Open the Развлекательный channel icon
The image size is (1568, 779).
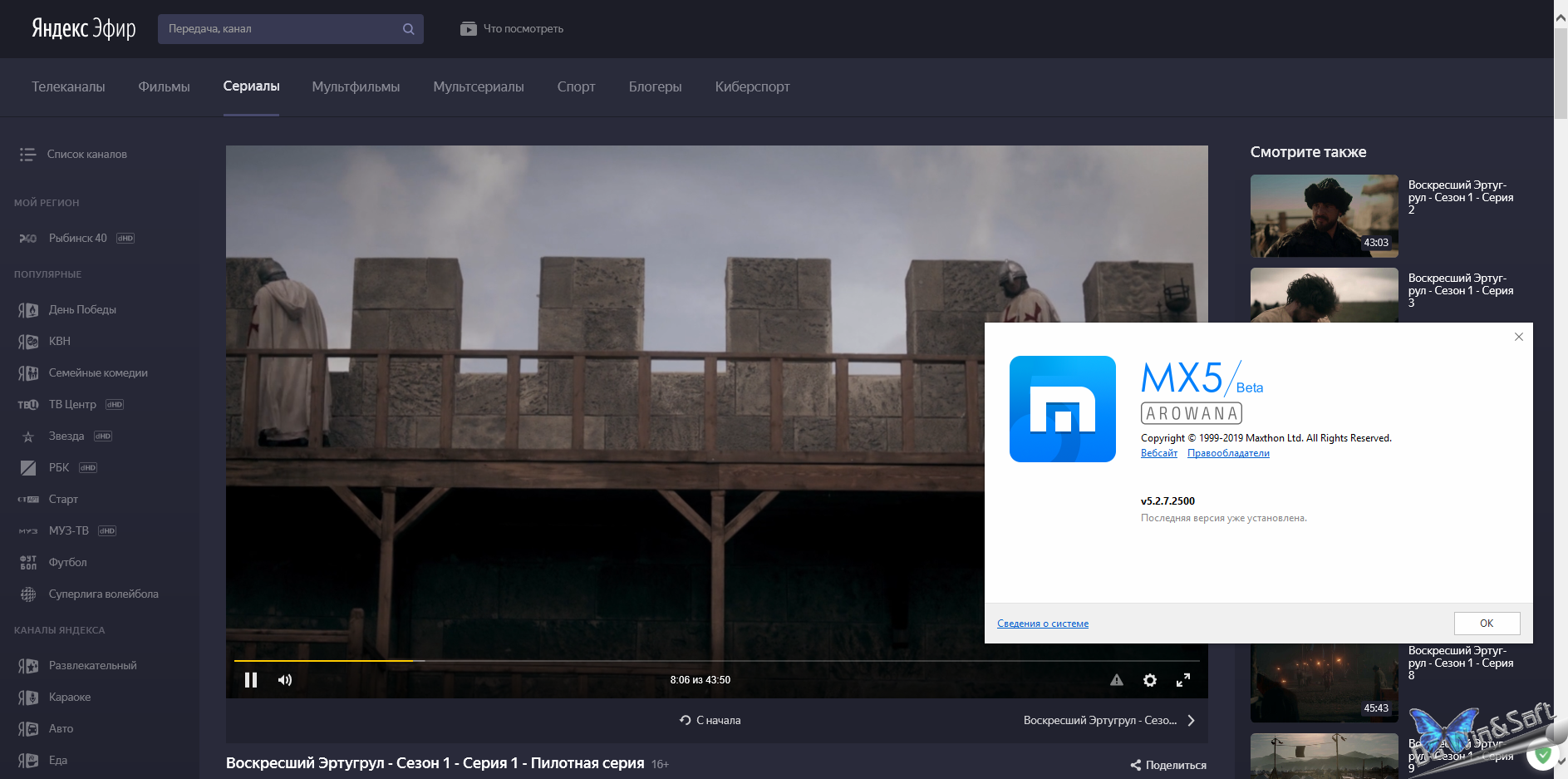pos(28,666)
